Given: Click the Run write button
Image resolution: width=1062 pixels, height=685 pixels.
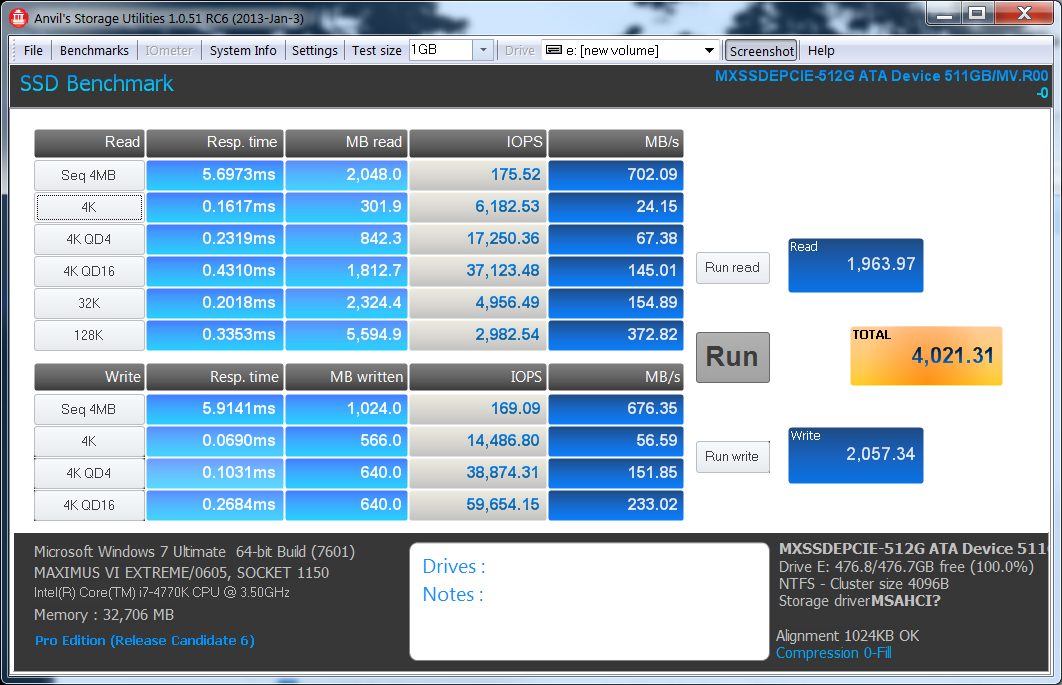Looking at the screenshot, I should pyautogui.click(x=732, y=456).
